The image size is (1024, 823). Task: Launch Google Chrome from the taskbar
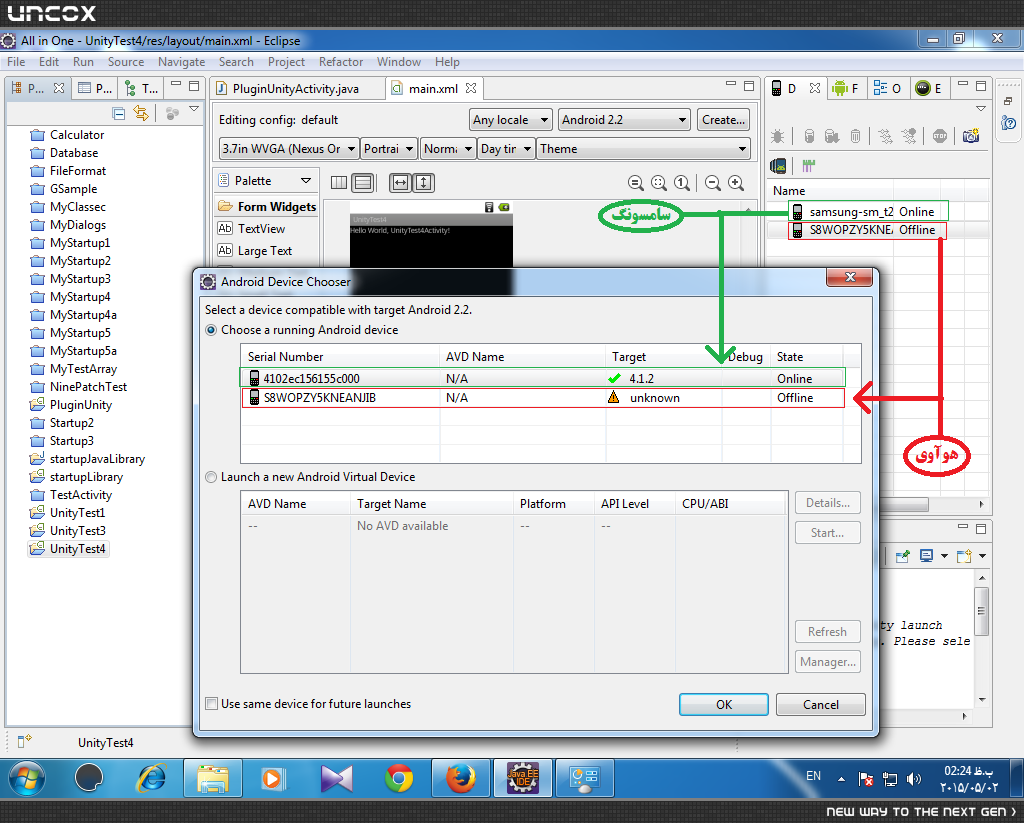[399, 779]
